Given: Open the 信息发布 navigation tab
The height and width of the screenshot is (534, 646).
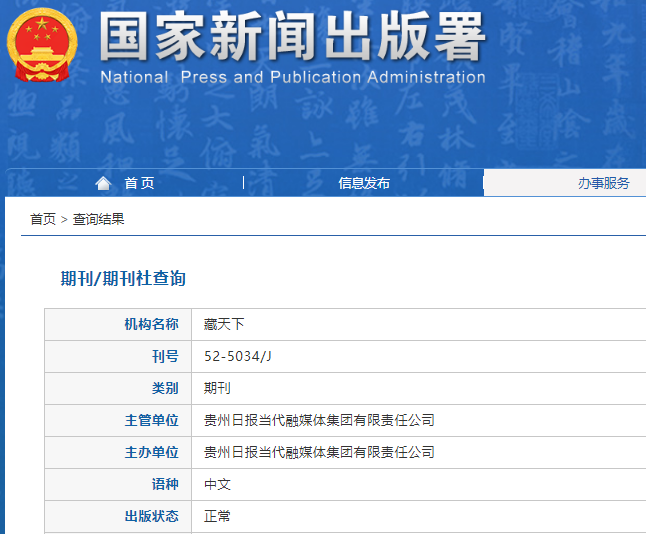Looking at the screenshot, I should tap(364, 183).
